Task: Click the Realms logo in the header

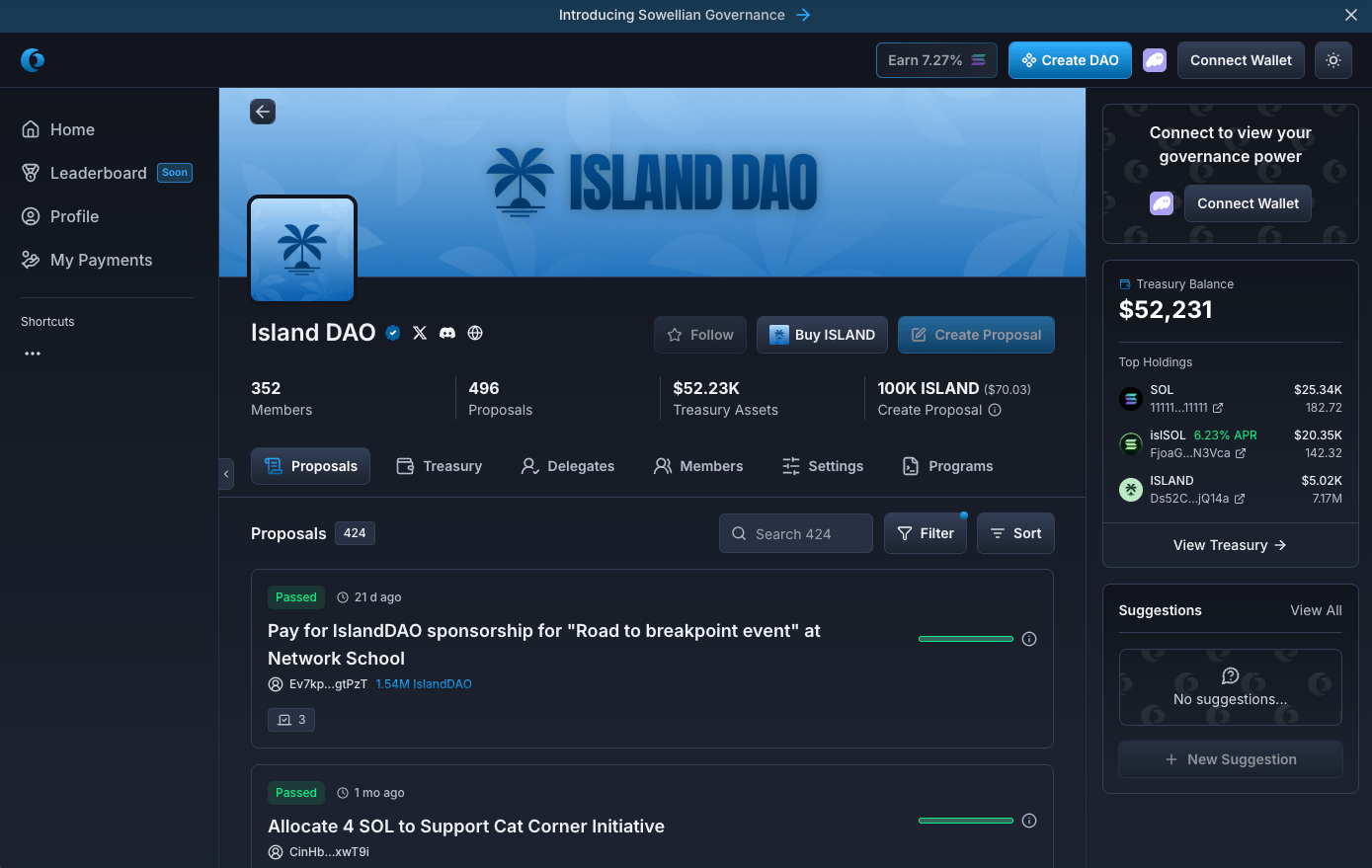Action: [x=33, y=60]
